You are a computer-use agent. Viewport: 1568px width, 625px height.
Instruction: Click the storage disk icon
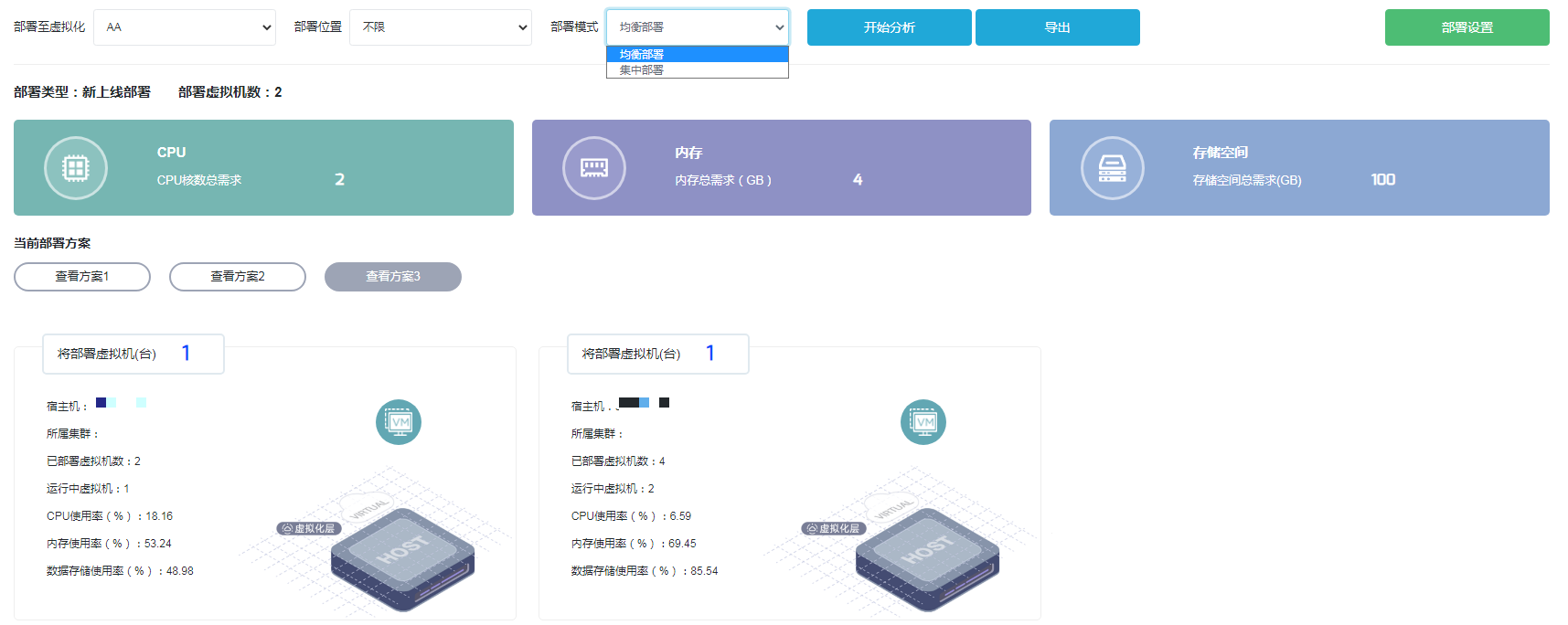pos(1112,168)
